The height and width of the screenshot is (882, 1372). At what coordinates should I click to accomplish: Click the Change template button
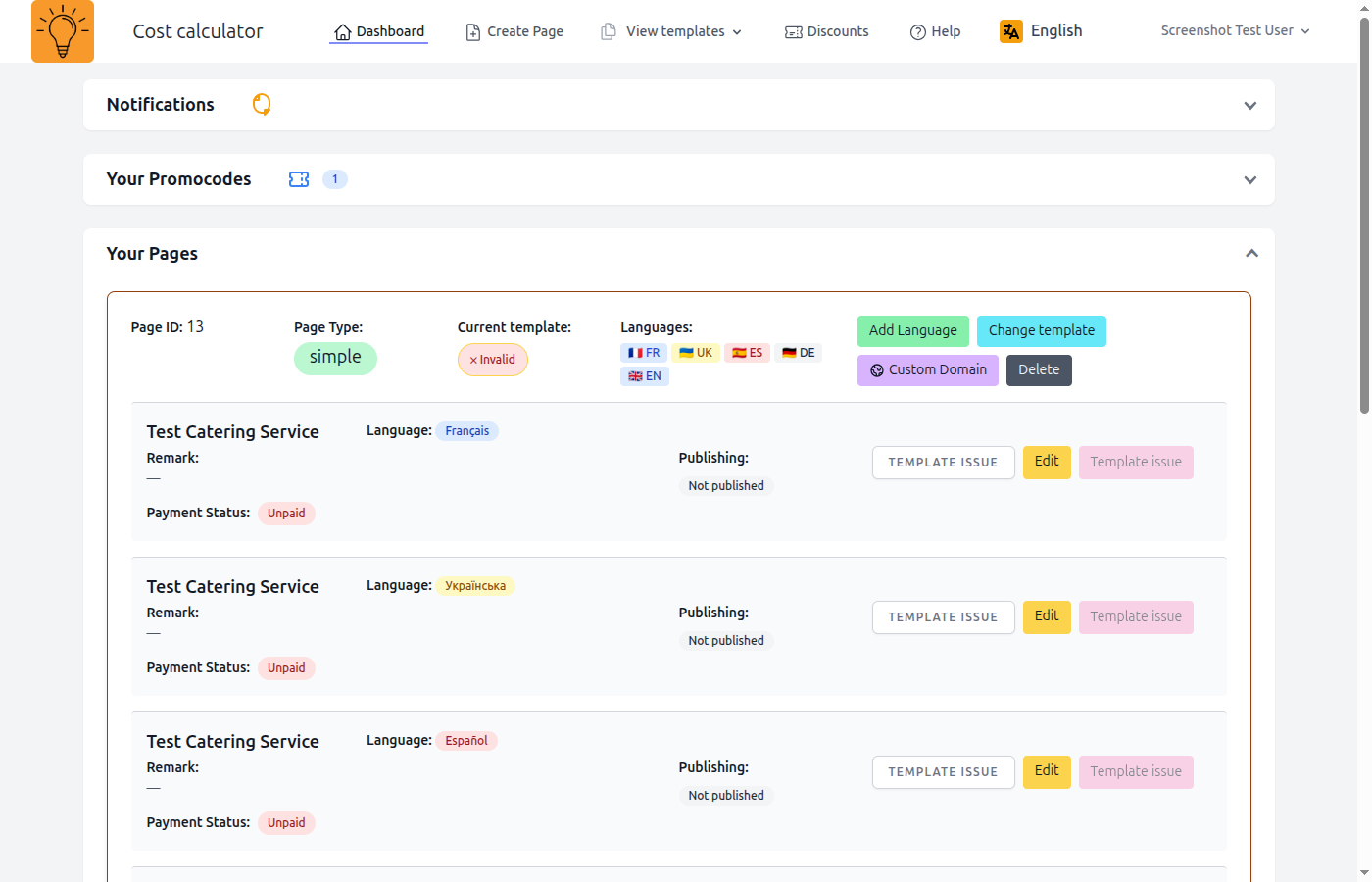coord(1042,331)
